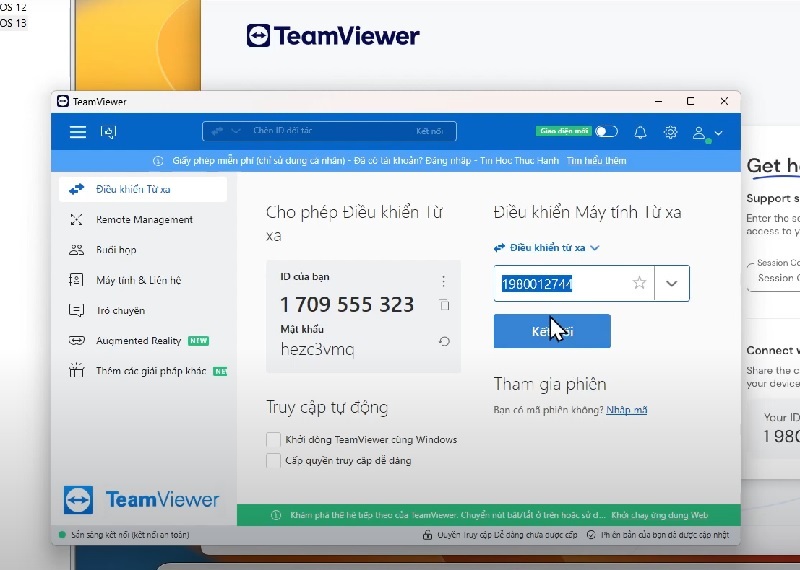Click 'Tìm hiểu thêm' in license banner

click(596, 161)
